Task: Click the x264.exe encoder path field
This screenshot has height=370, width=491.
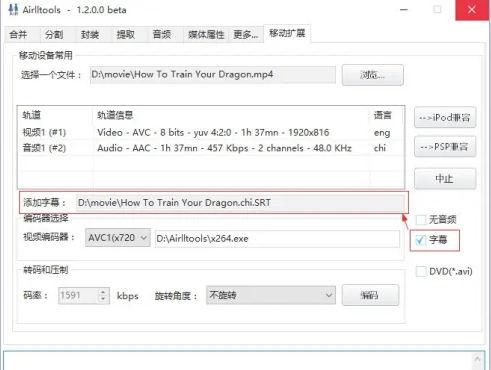Action: coord(277,239)
